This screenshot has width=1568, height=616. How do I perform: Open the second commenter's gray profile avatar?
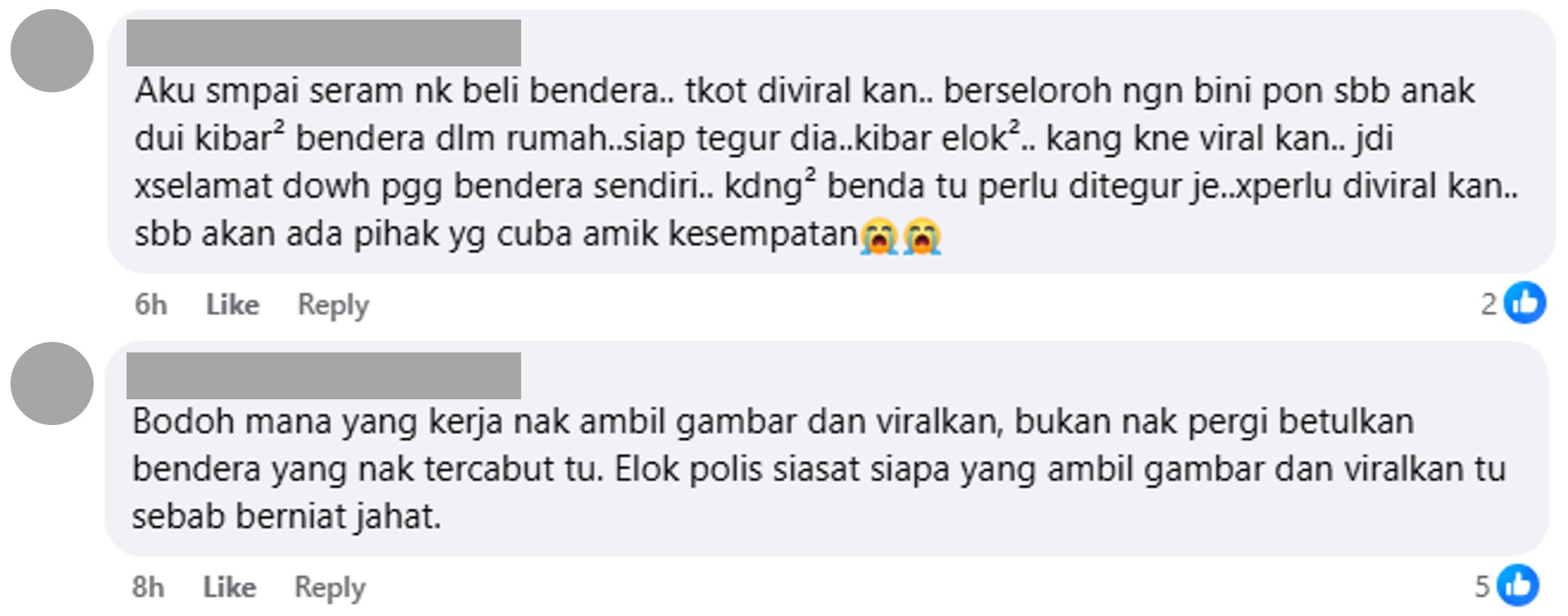coord(52,383)
